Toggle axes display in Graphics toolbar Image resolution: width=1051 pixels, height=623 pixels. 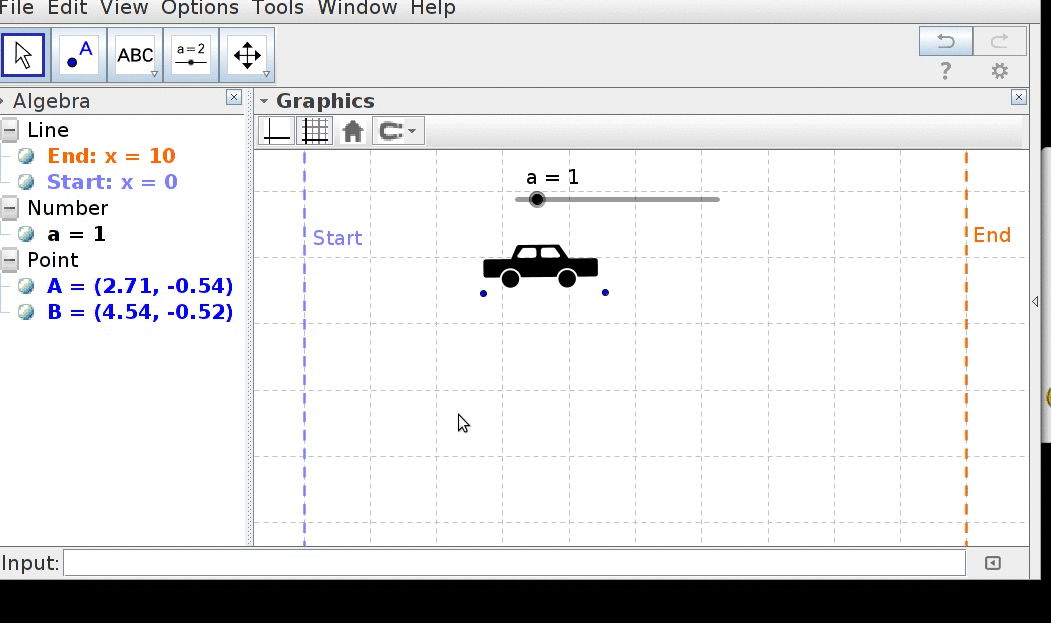(x=277, y=131)
